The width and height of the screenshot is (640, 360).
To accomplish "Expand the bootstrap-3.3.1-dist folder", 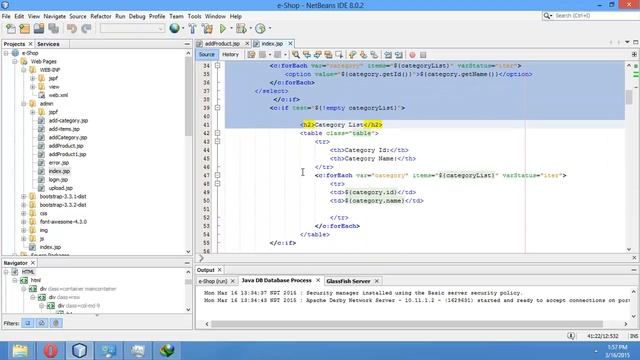I will pyautogui.click(x=24, y=196).
